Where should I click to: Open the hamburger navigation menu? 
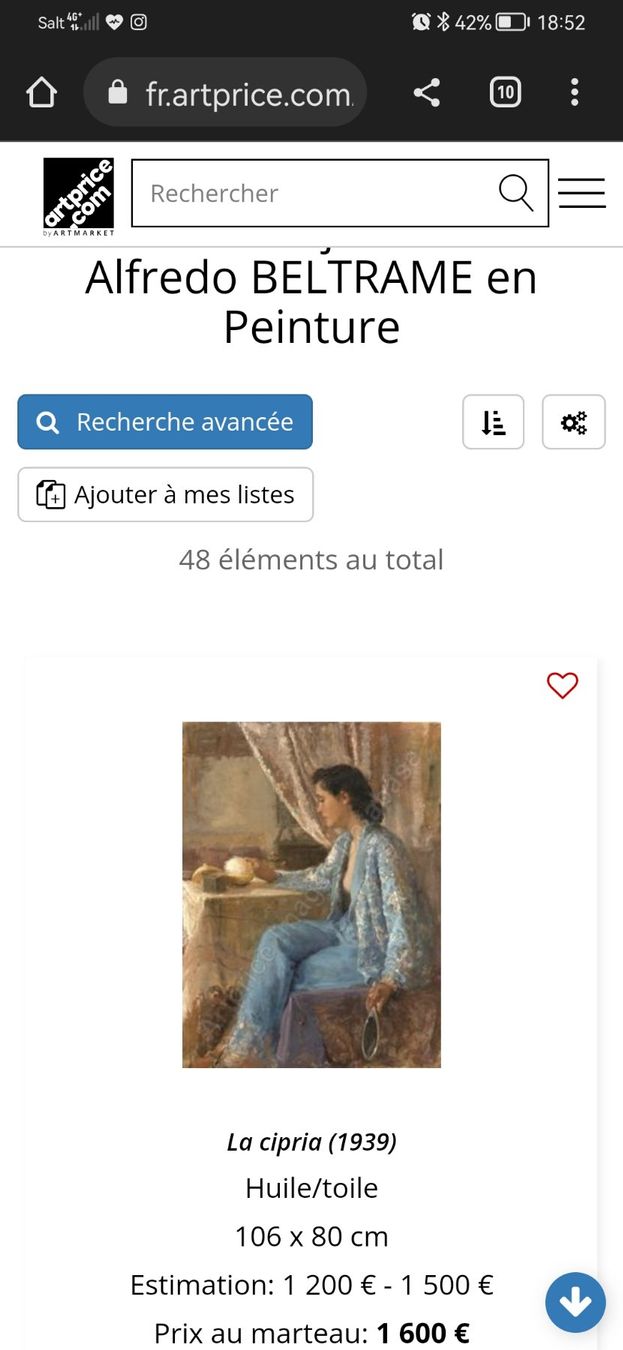582,193
